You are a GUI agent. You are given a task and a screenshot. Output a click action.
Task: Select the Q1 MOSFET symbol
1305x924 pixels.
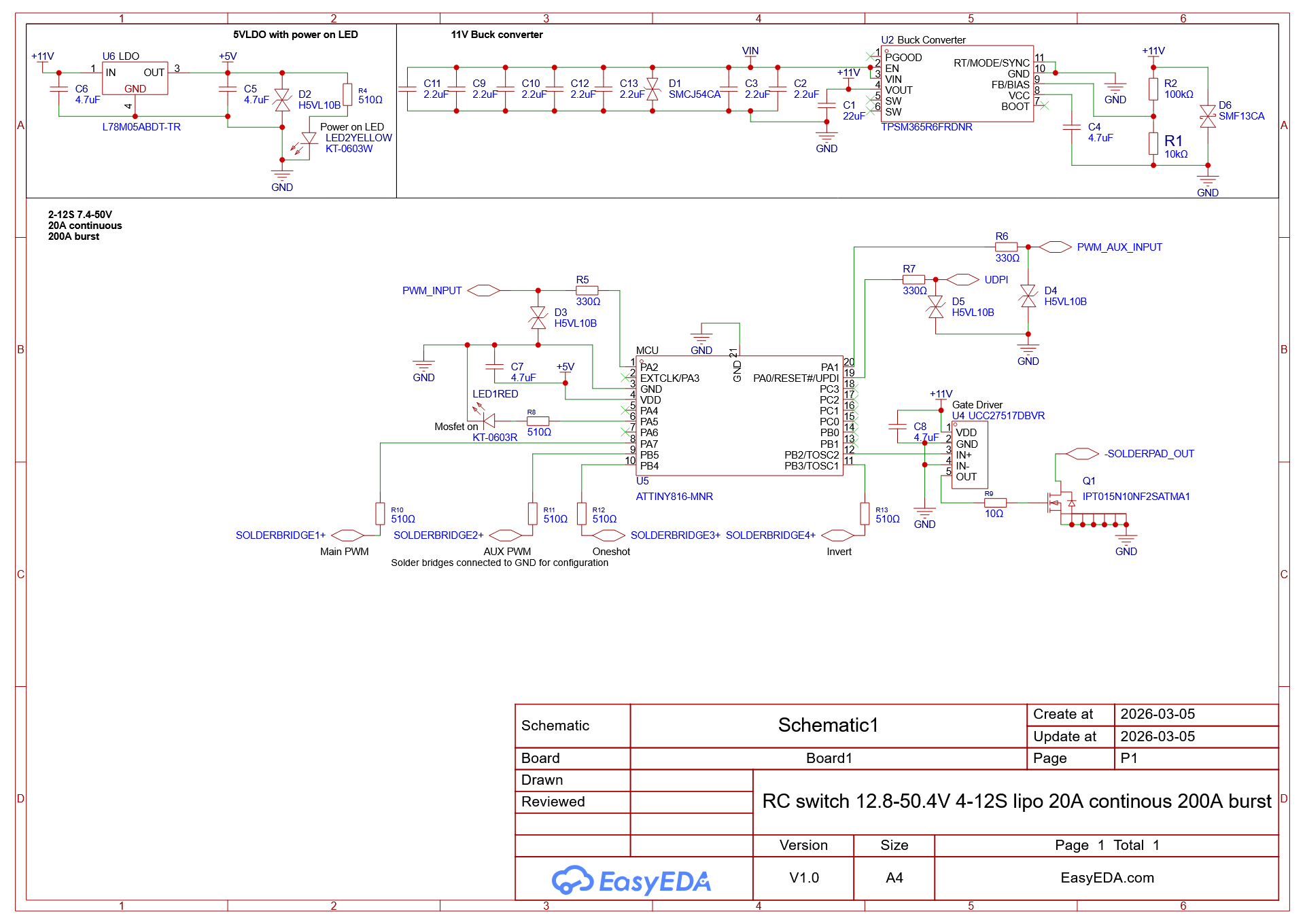[x=1061, y=502]
